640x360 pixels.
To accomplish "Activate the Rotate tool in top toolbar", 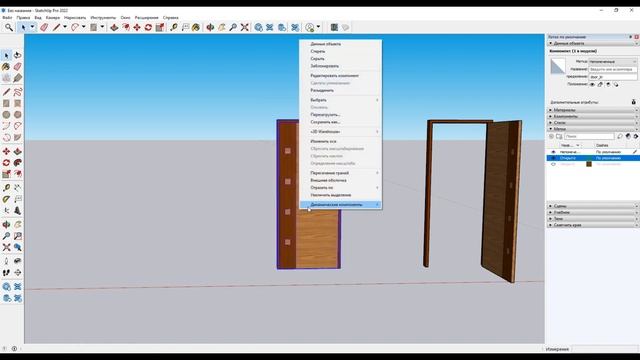I will [x=148, y=27].
